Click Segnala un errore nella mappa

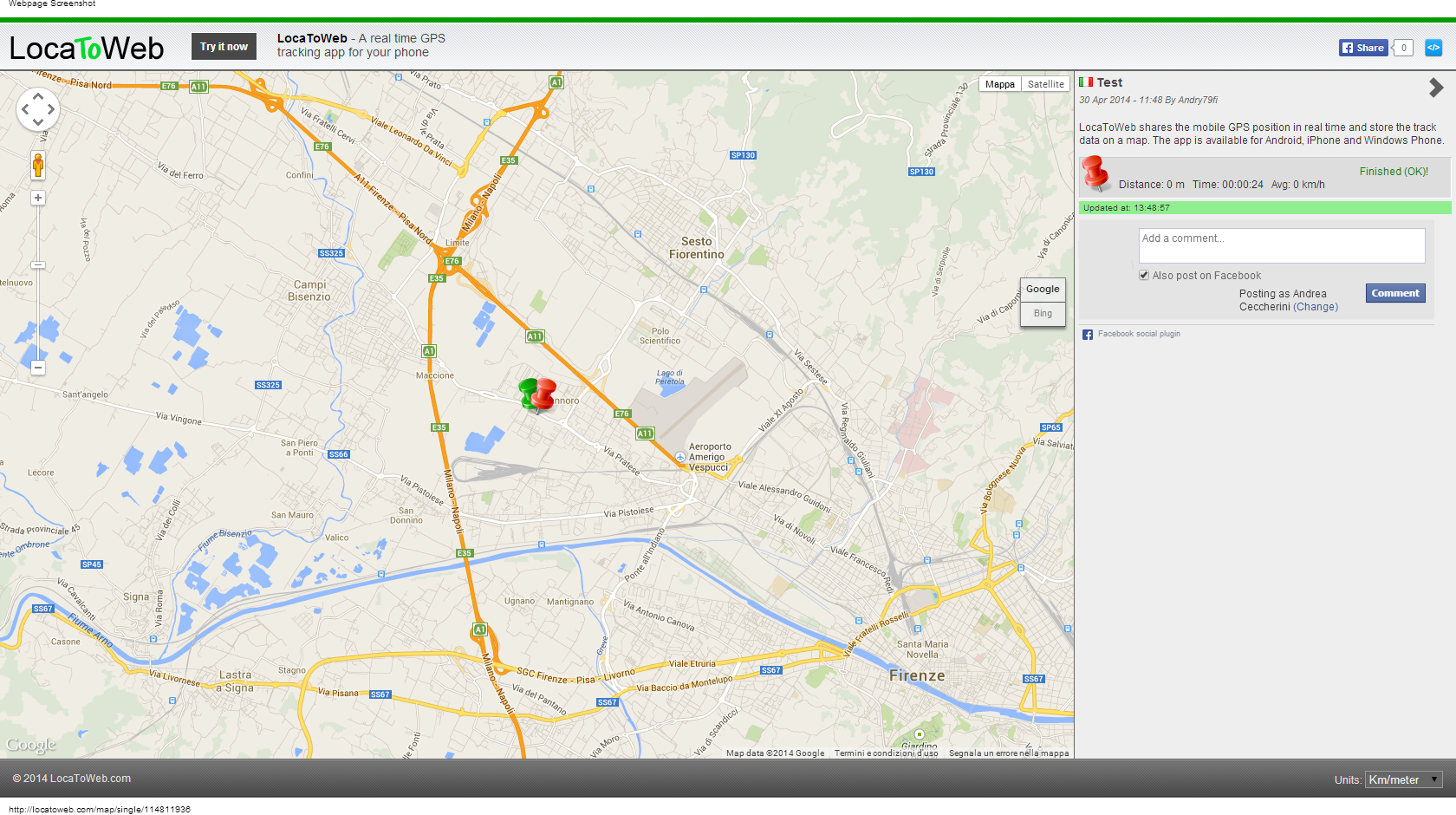click(x=1009, y=753)
